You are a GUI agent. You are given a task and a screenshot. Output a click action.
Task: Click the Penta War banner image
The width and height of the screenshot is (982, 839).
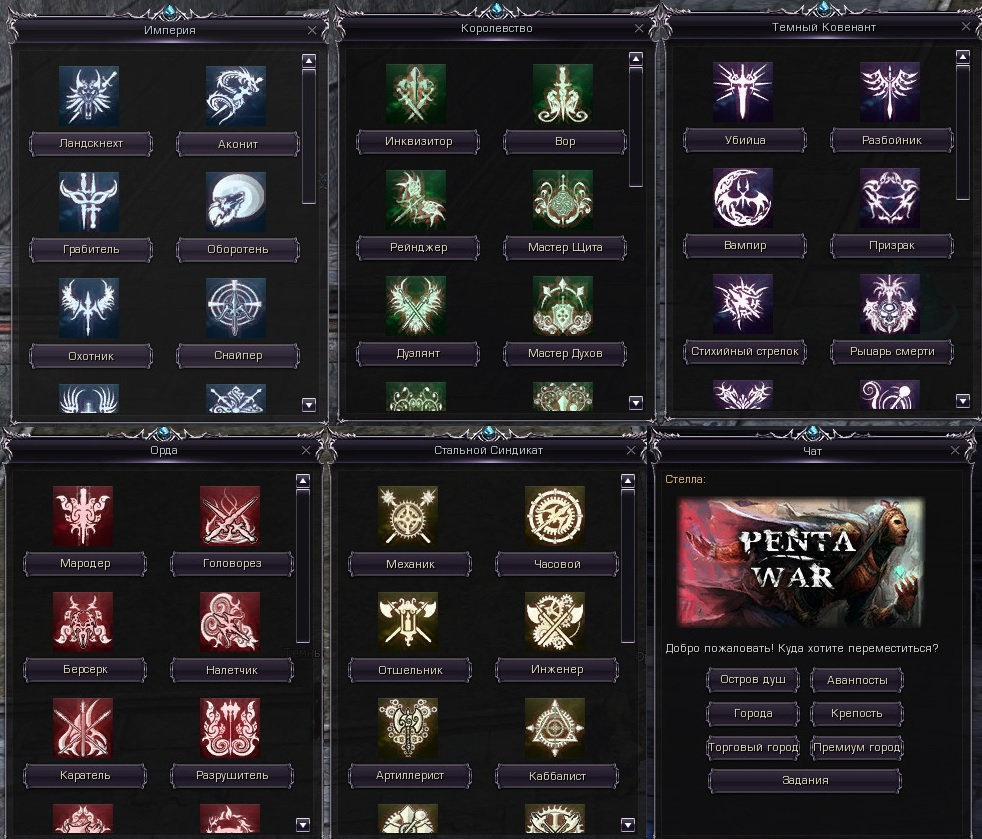801,563
